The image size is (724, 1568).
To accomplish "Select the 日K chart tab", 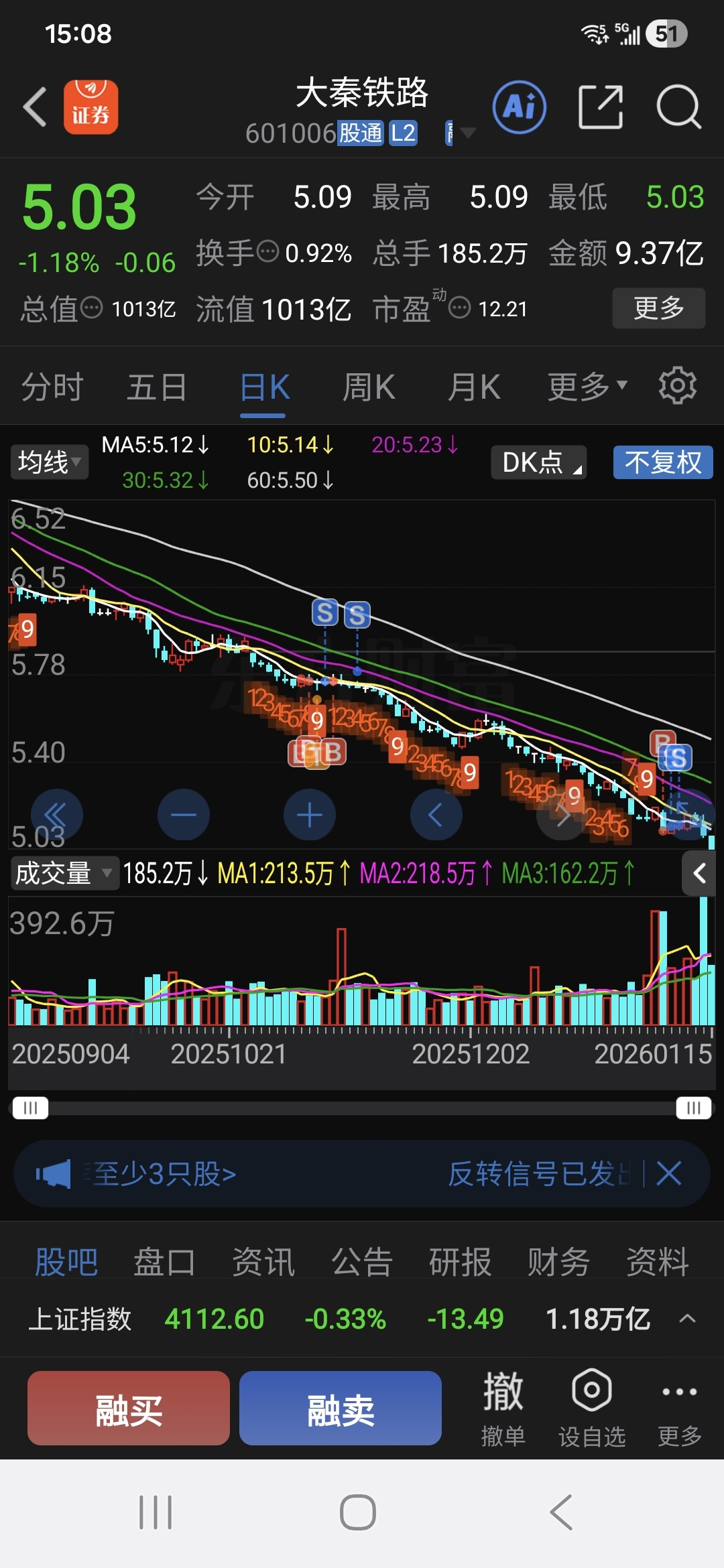I will 264,387.
